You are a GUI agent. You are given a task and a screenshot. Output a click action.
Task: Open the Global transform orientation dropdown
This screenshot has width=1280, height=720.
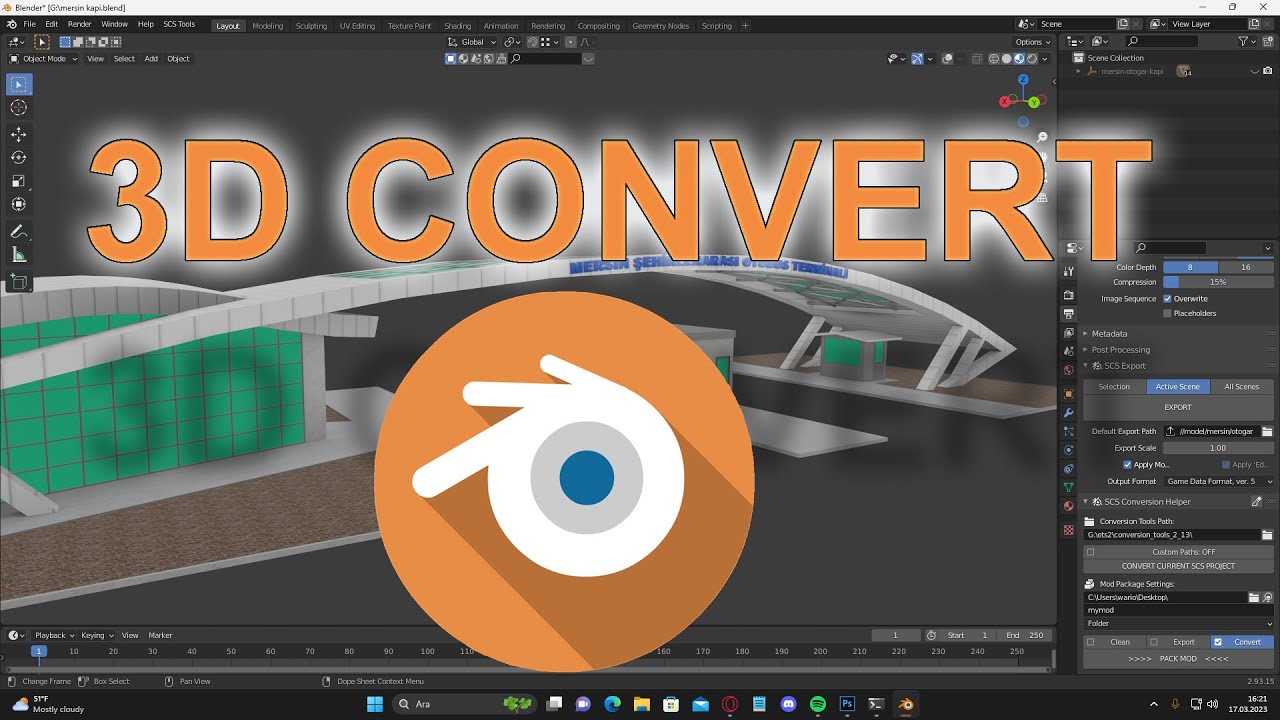pos(471,42)
